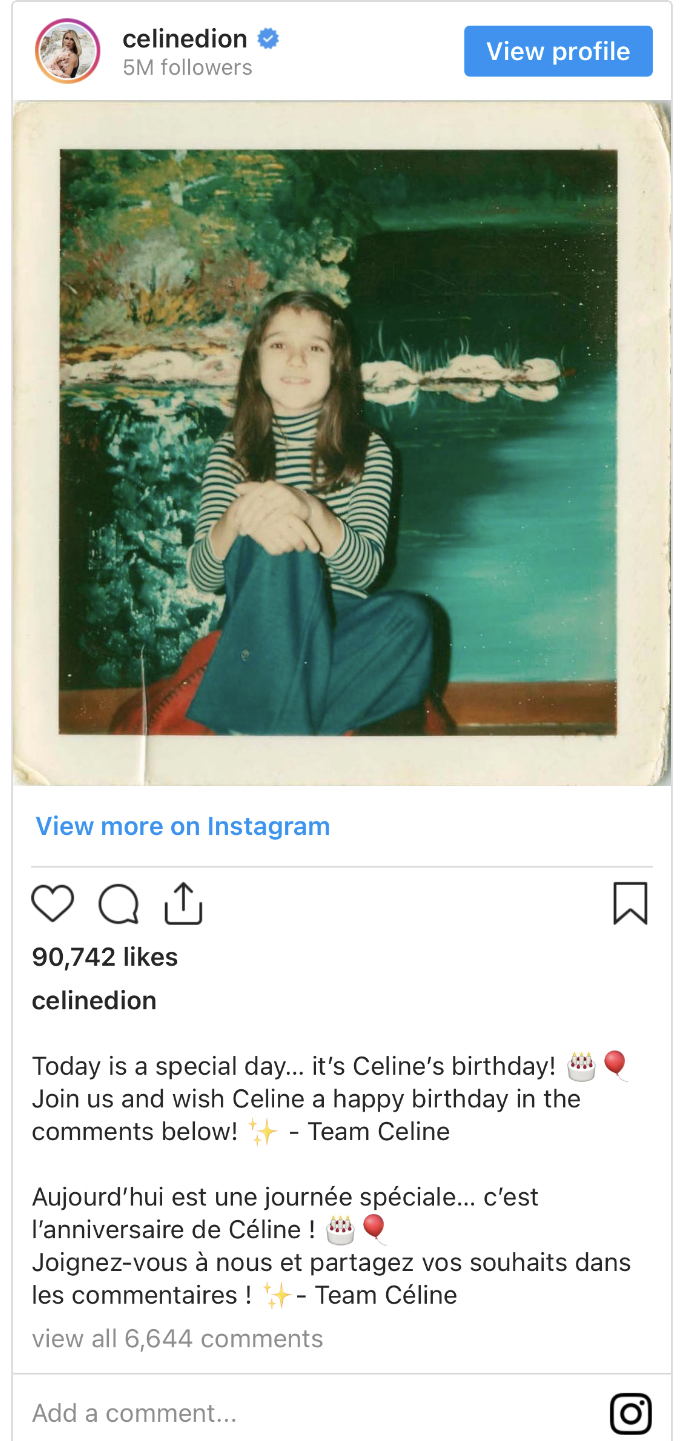Screen dimensions: 691x1441
Task: Focus the Add a comment field
Action: [300, 1413]
